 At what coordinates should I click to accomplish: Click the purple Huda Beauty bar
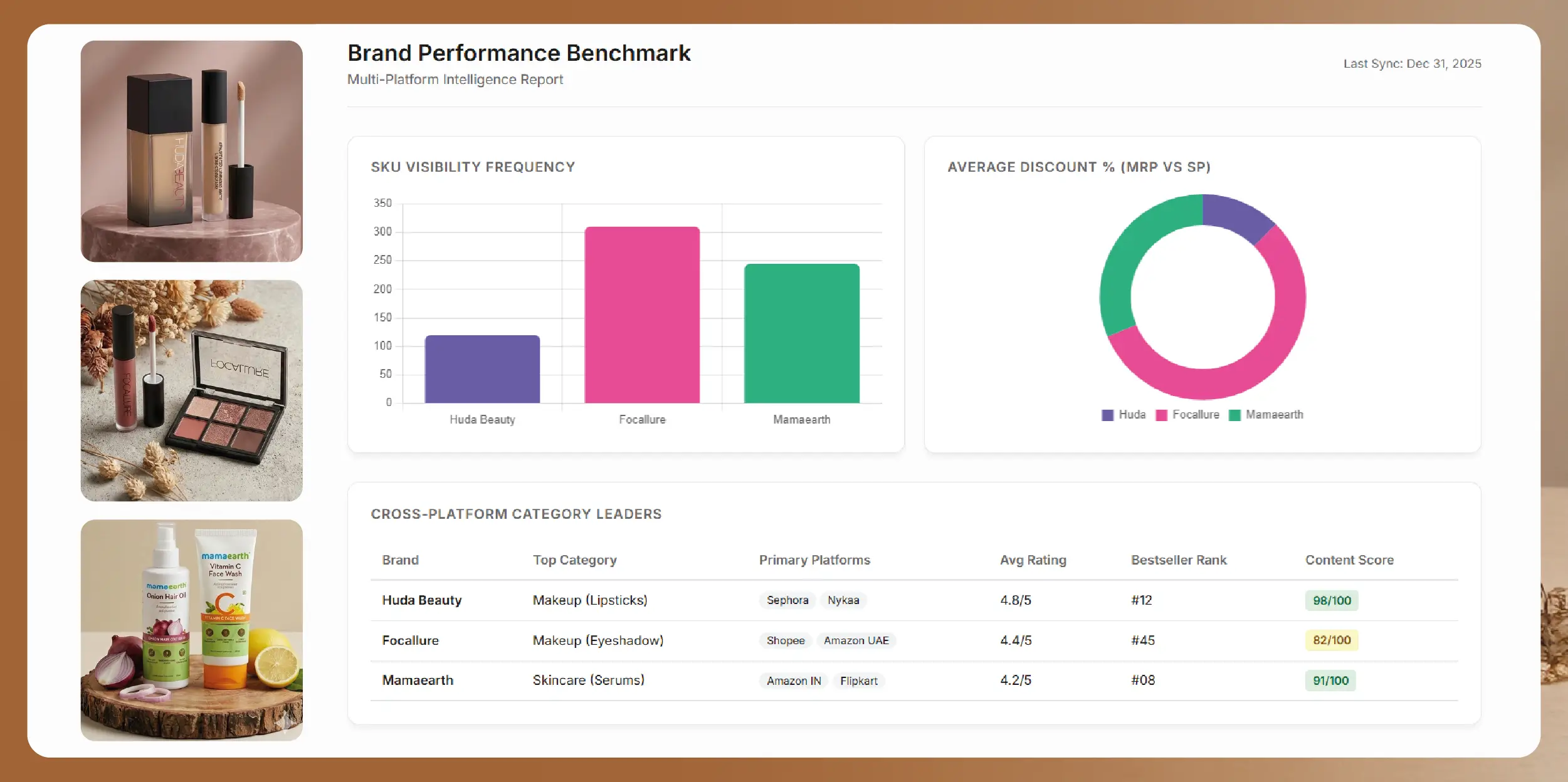482,369
